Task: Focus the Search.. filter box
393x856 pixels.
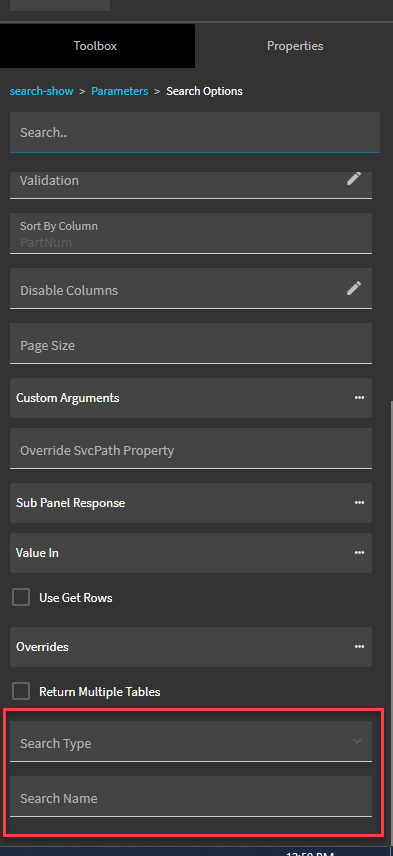Action: [195, 132]
